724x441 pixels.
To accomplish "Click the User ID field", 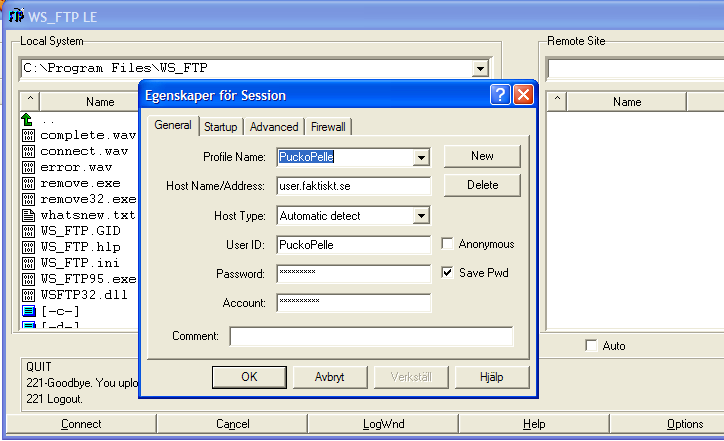I will (x=354, y=245).
